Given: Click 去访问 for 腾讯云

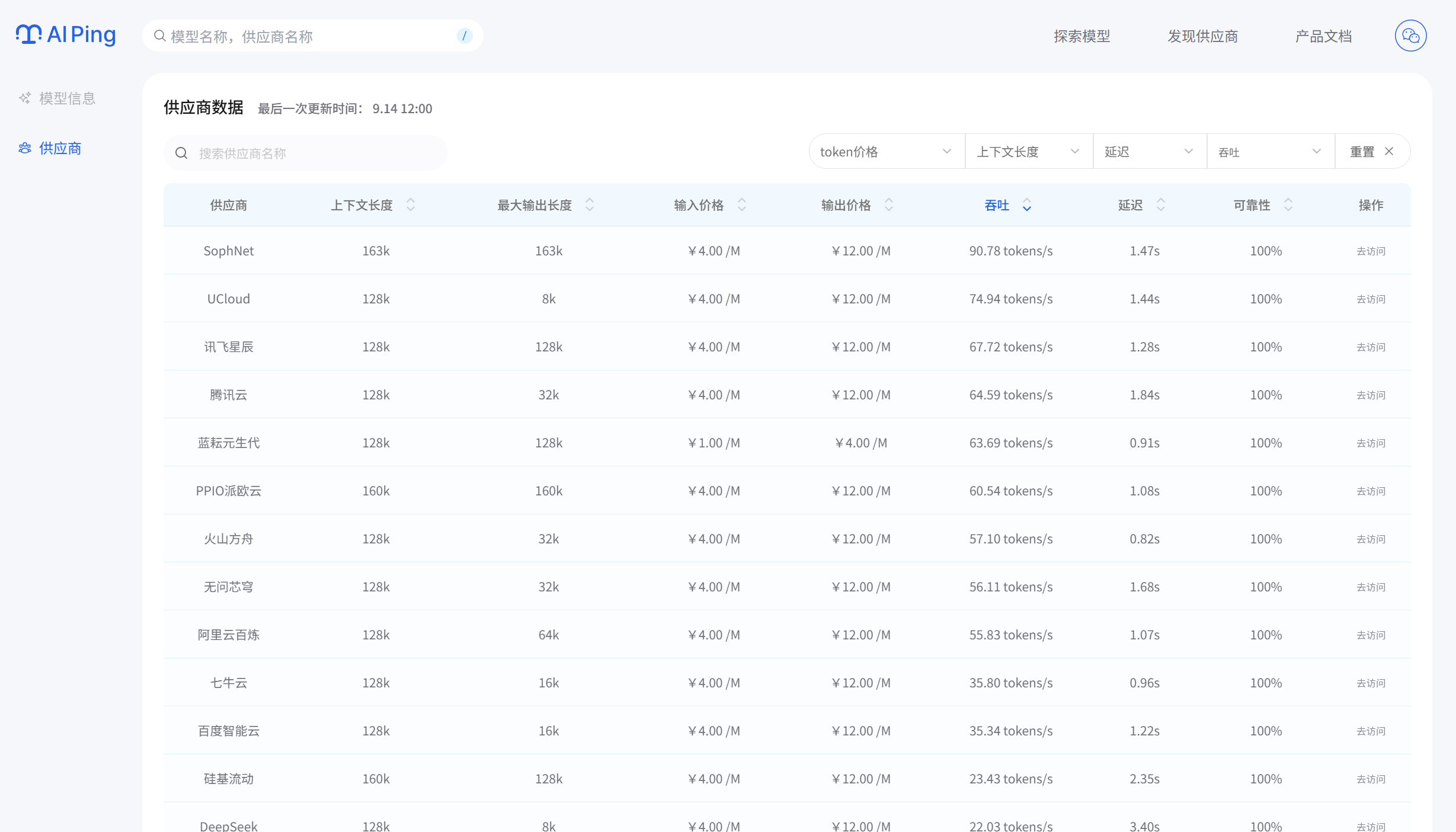Looking at the screenshot, I should [x=1371, y=395].
